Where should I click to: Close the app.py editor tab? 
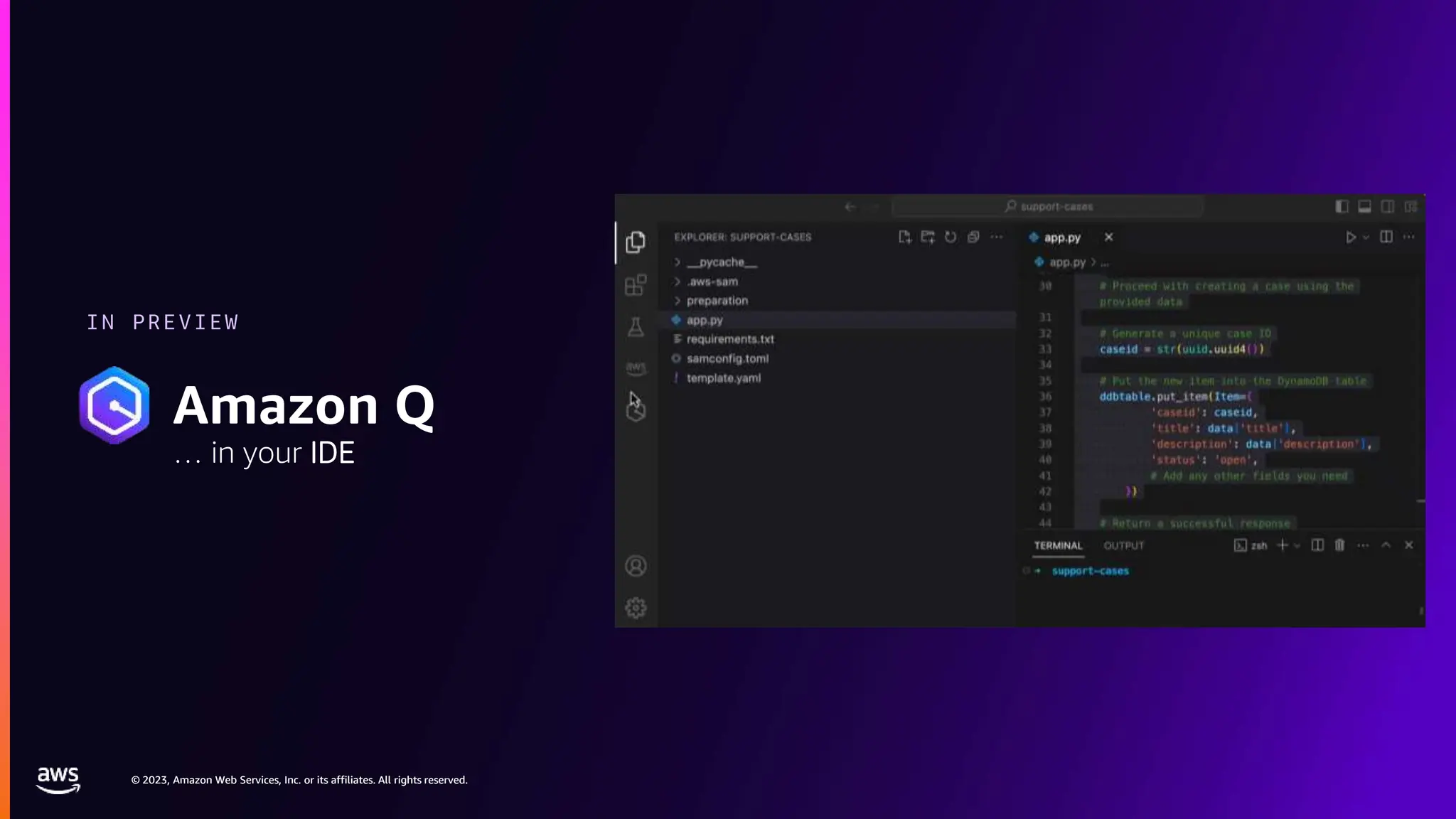1108,237
